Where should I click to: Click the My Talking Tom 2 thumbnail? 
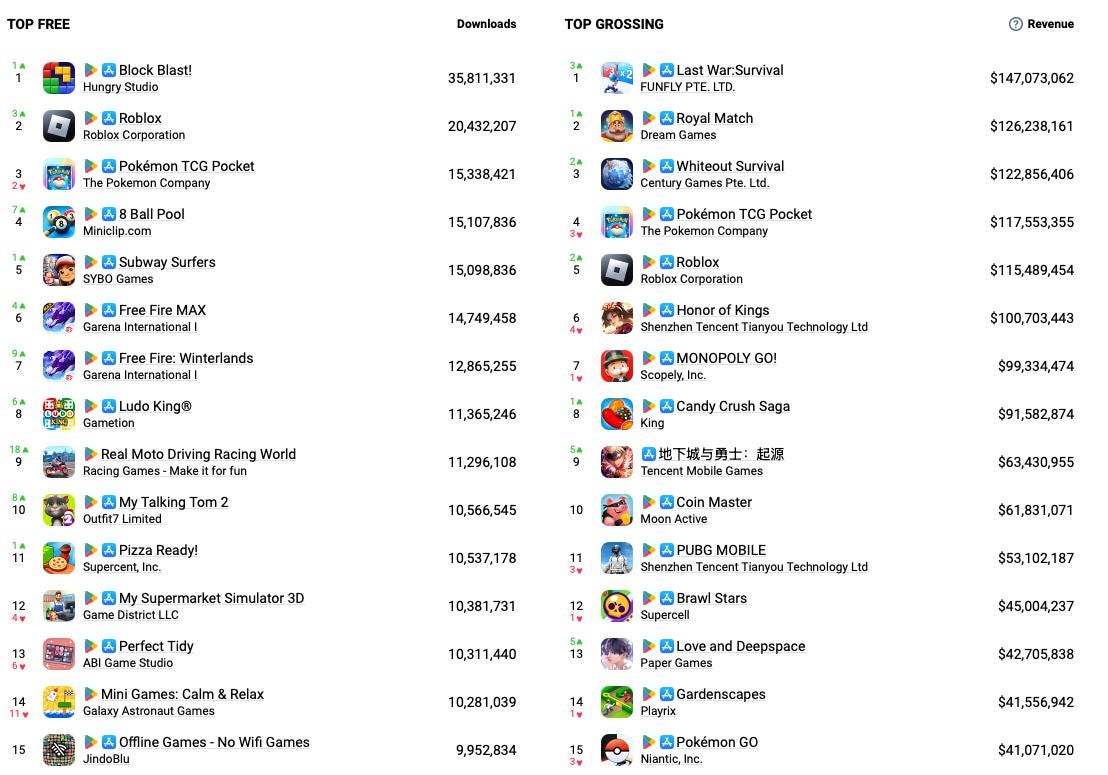click(59, 510)
